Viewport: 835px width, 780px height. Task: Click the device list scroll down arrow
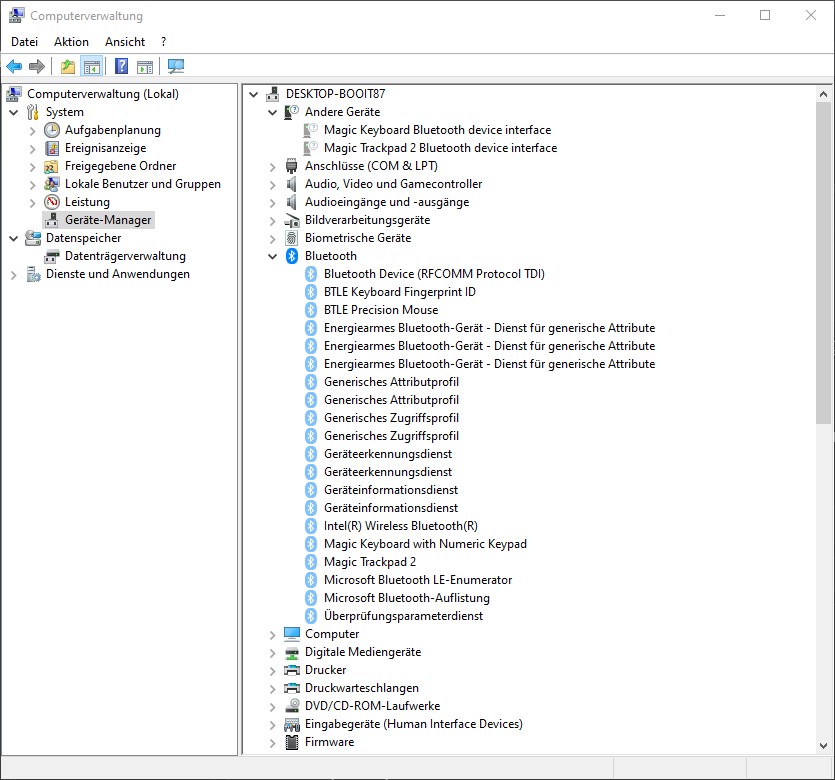[823, 745]
